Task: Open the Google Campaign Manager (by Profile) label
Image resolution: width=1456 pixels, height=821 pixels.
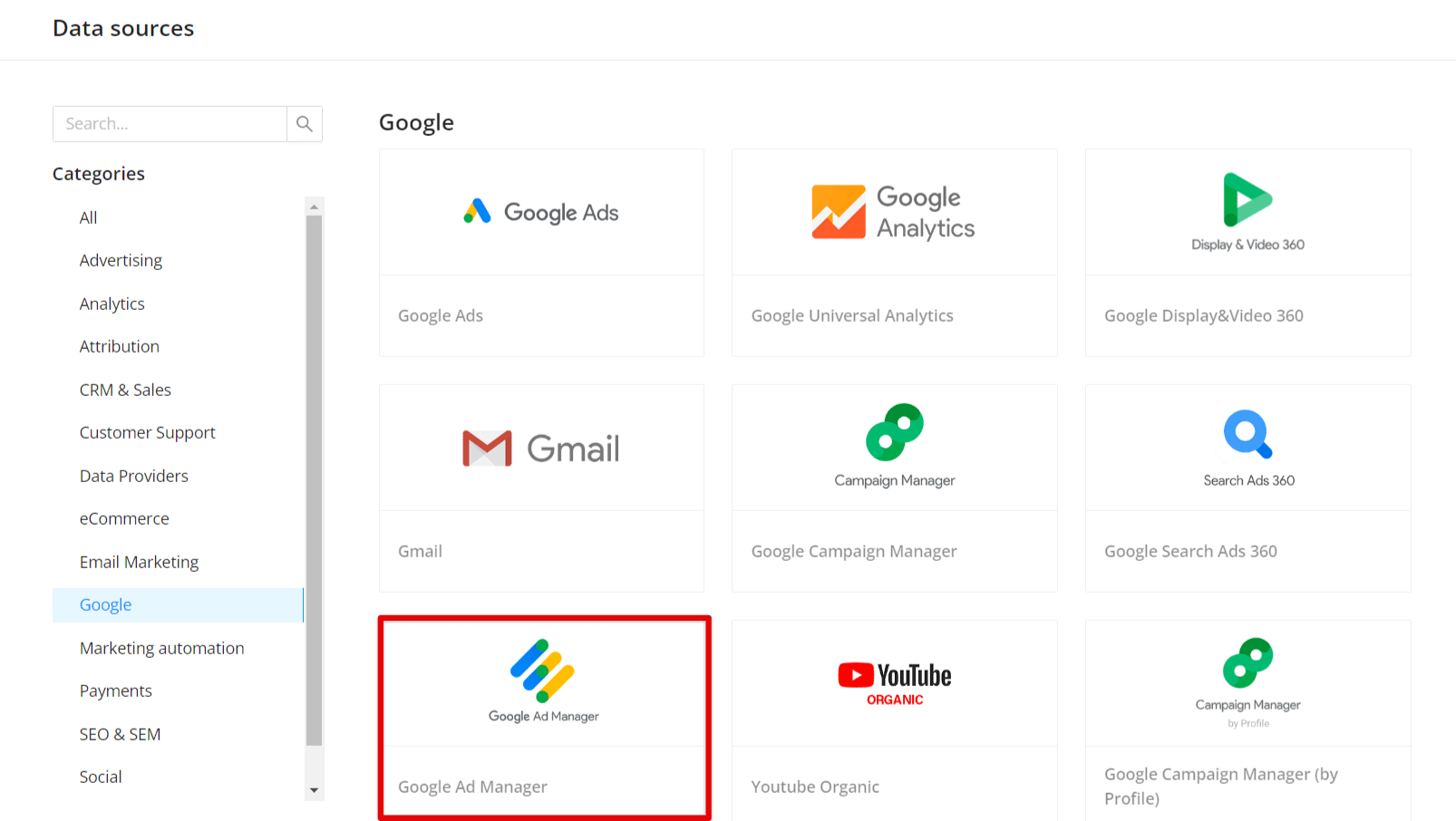Action: click(x=1221, y=786)
